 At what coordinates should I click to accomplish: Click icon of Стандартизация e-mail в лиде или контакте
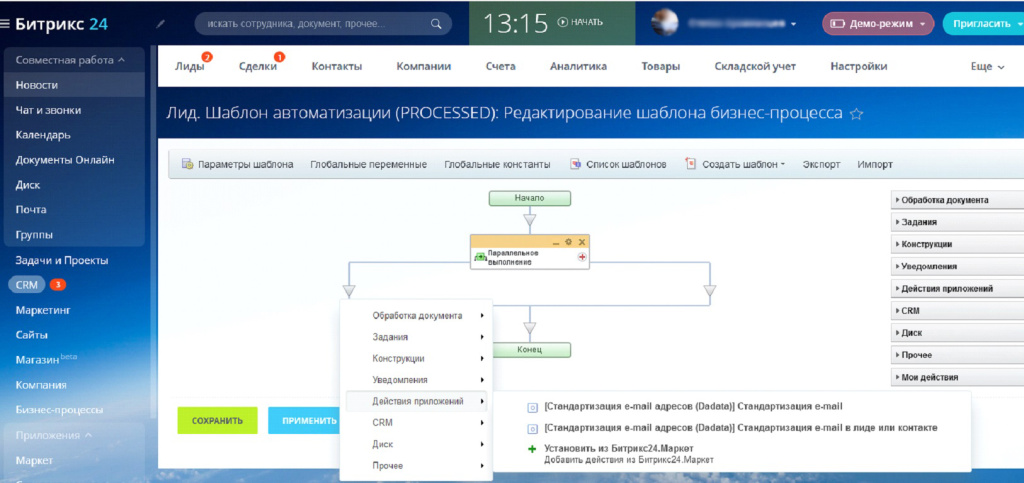[532, 429]
